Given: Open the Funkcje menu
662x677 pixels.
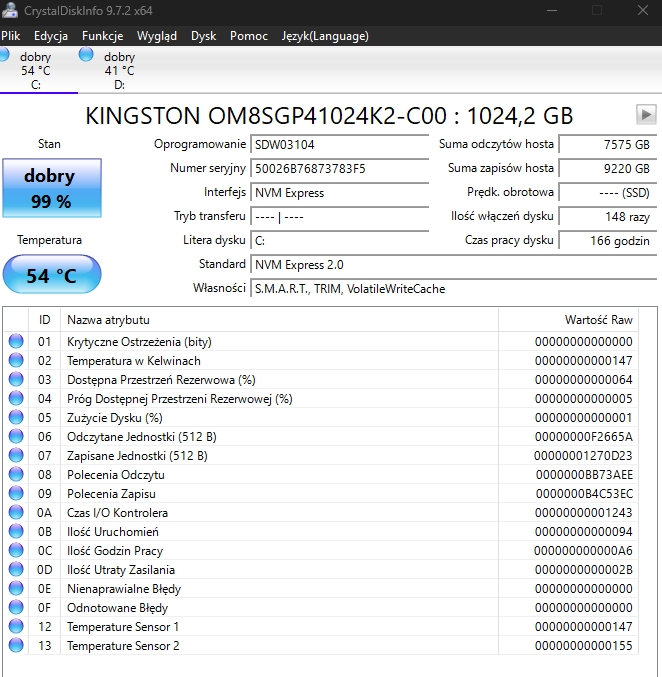Looking at the screenshot, I should [x=102, y=36].
